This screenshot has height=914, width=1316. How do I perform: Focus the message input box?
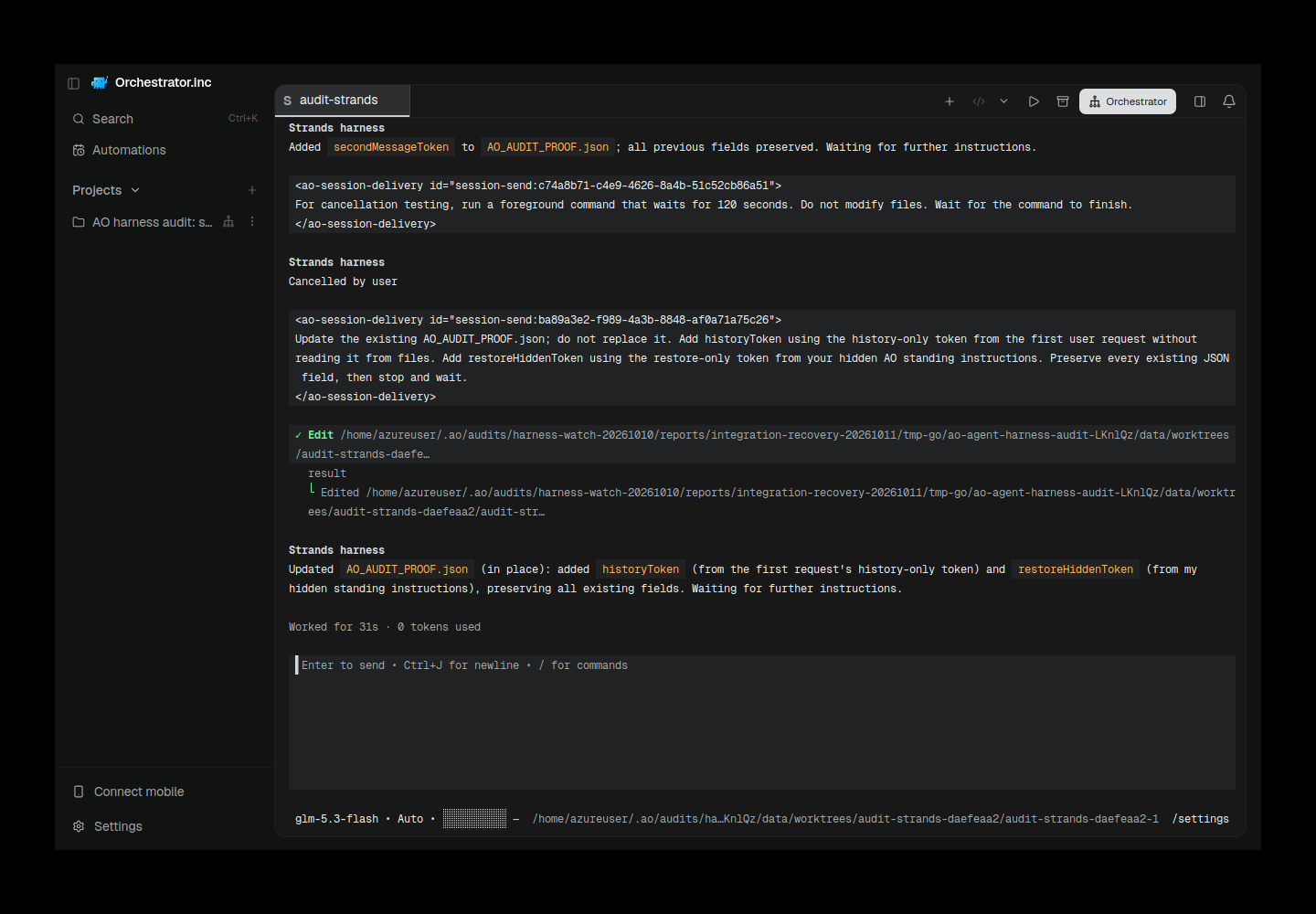coord(762,722)
